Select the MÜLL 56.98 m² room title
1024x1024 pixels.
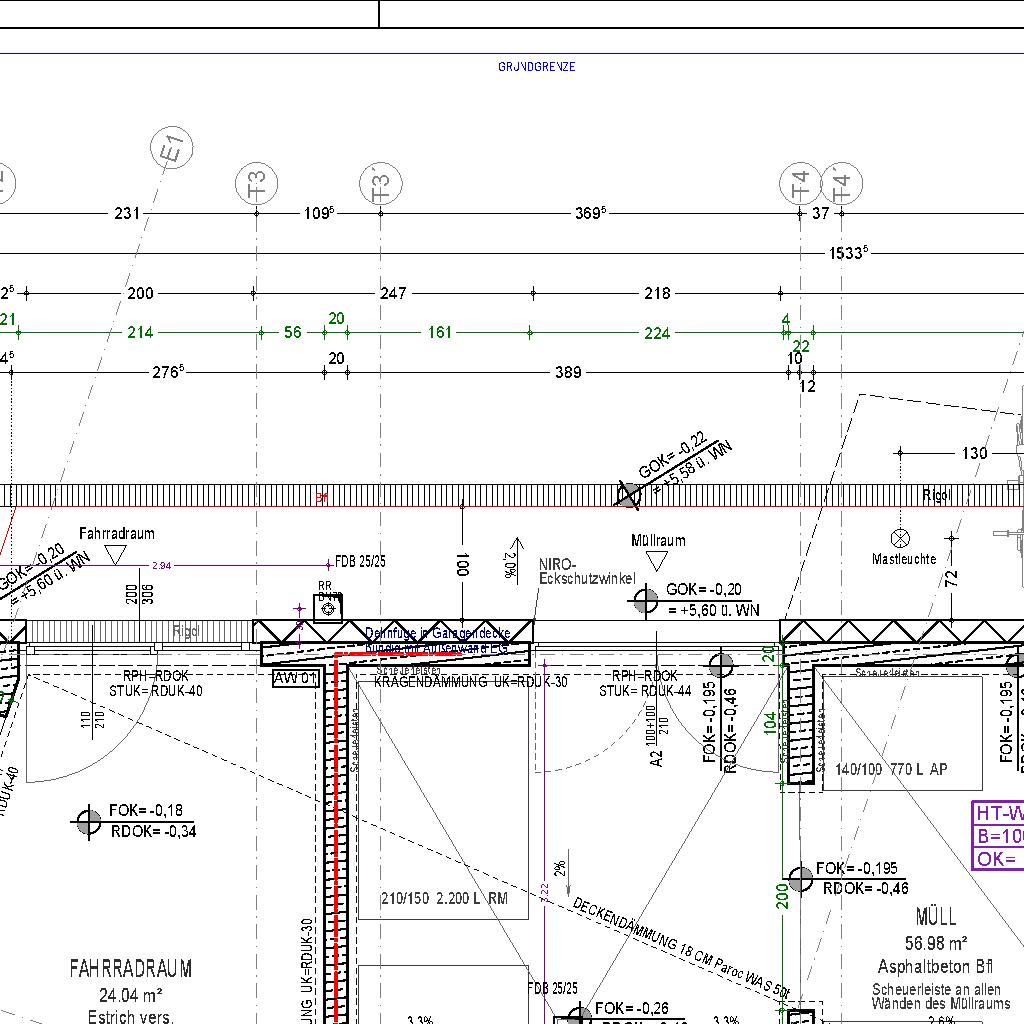(x=935, y=929)
